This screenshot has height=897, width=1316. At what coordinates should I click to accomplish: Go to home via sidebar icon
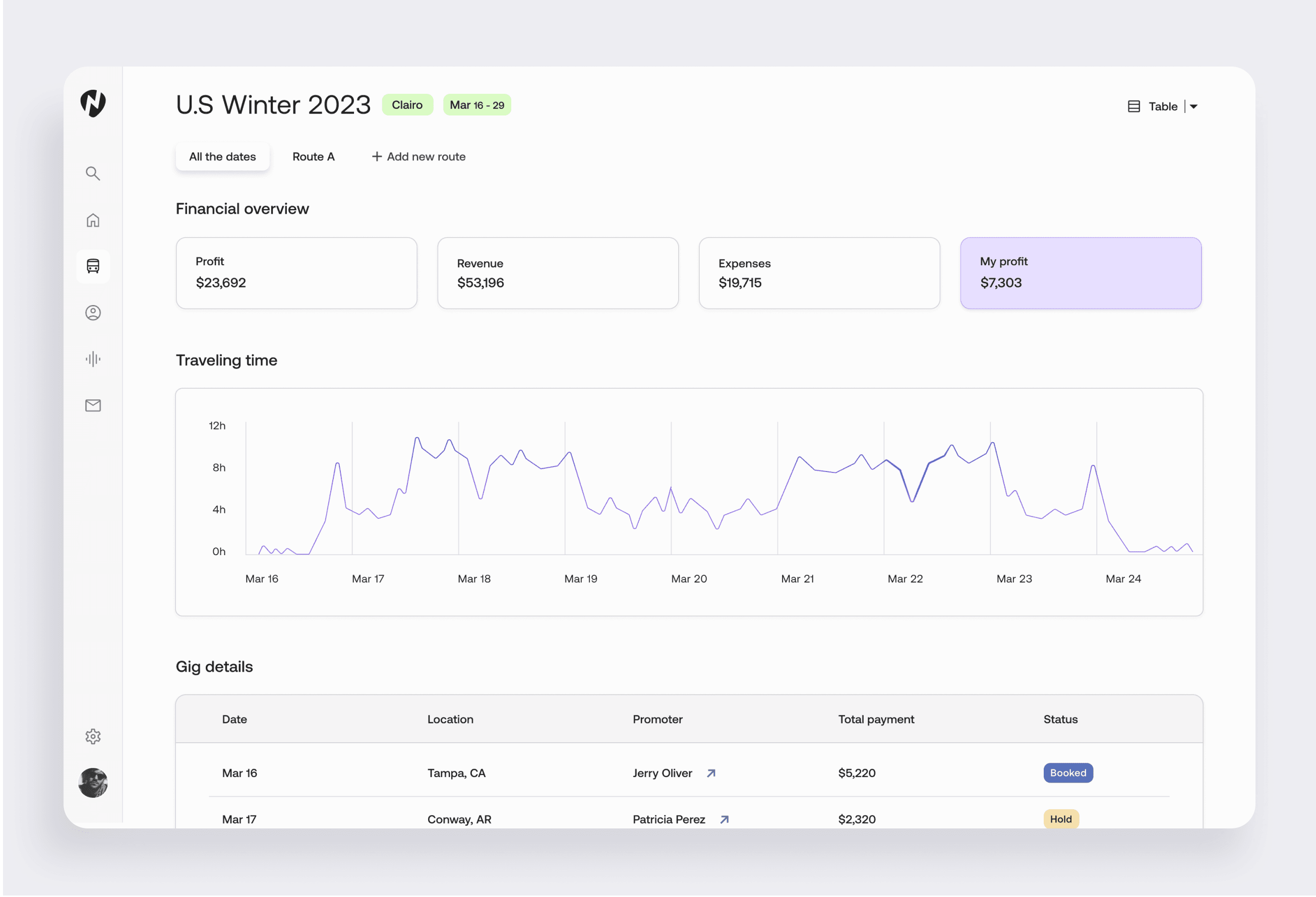(93, 220)
